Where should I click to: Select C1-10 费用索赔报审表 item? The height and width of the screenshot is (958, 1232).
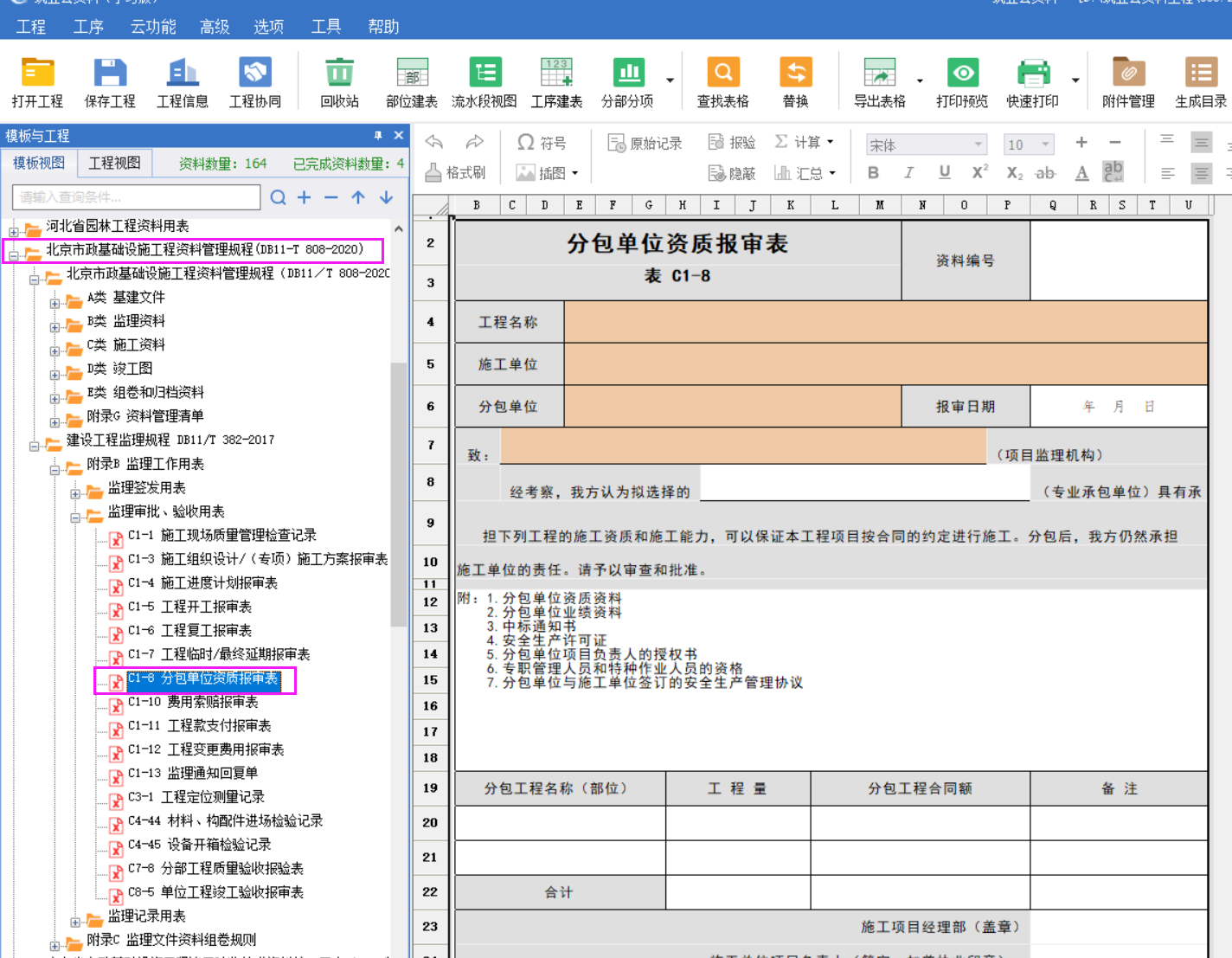193,702
